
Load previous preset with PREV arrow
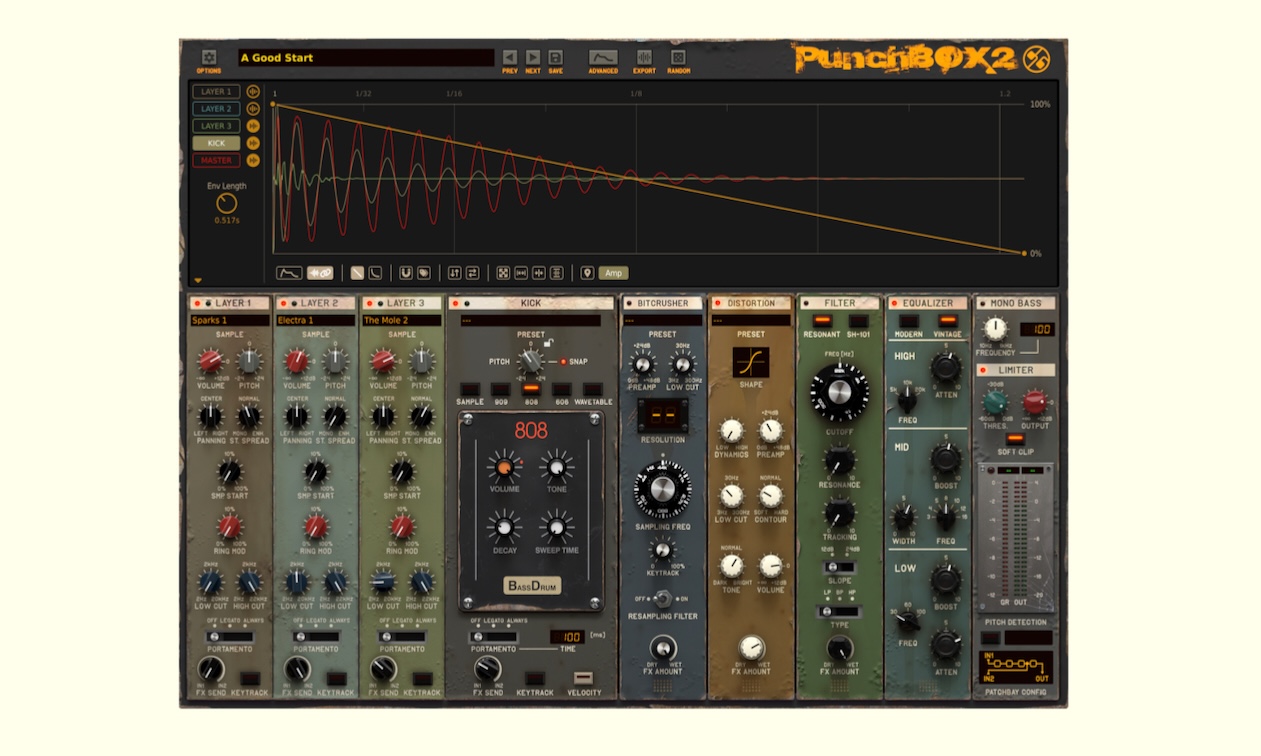pos(510,58)
